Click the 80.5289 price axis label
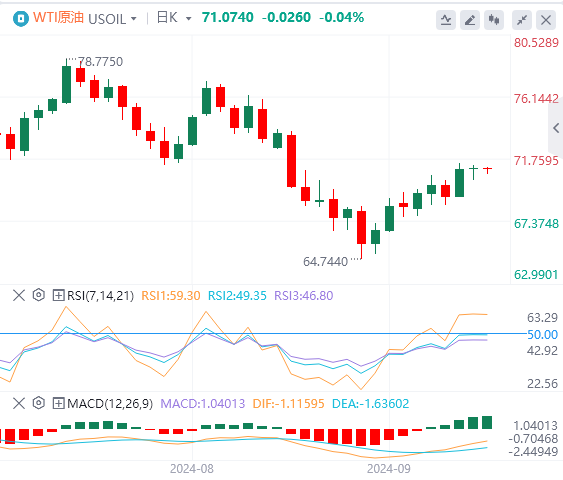563x480 pixels. click(536, 43)
